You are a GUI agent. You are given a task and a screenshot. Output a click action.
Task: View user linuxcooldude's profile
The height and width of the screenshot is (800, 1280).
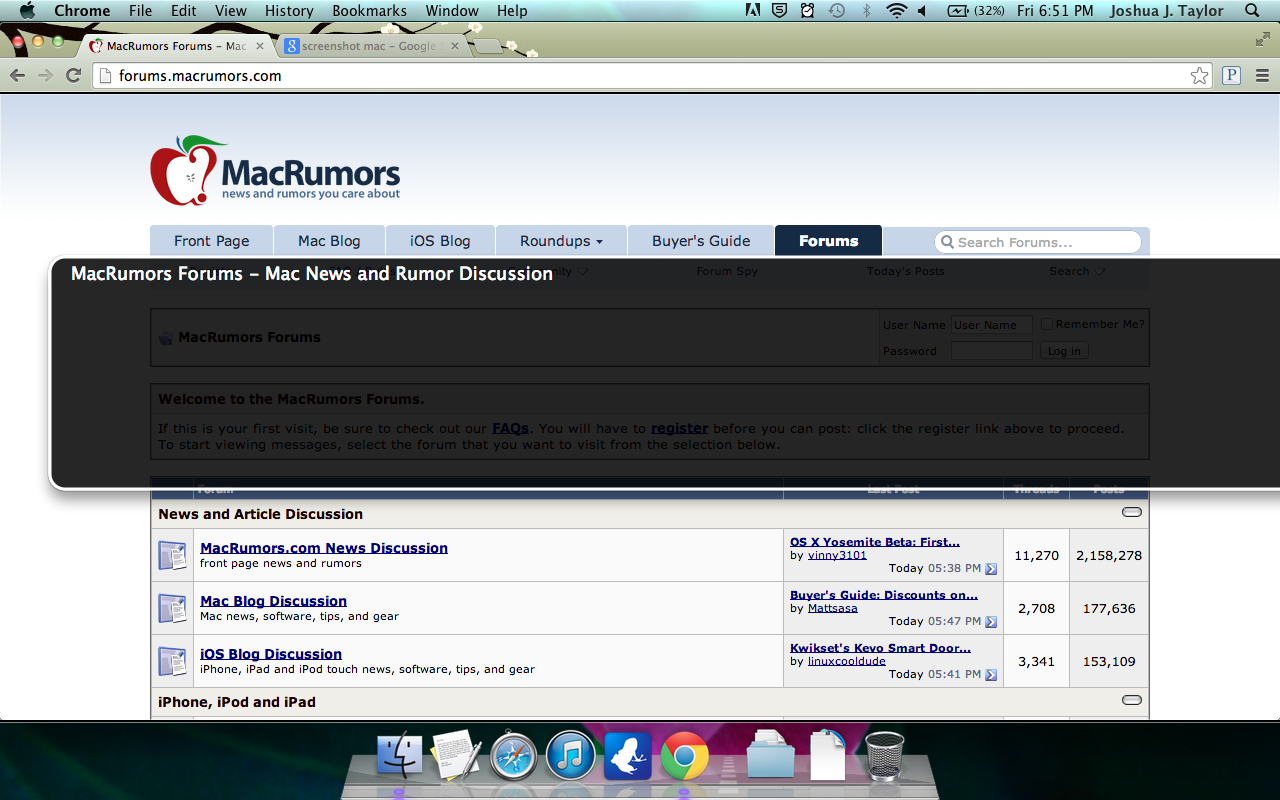[846, 661]
